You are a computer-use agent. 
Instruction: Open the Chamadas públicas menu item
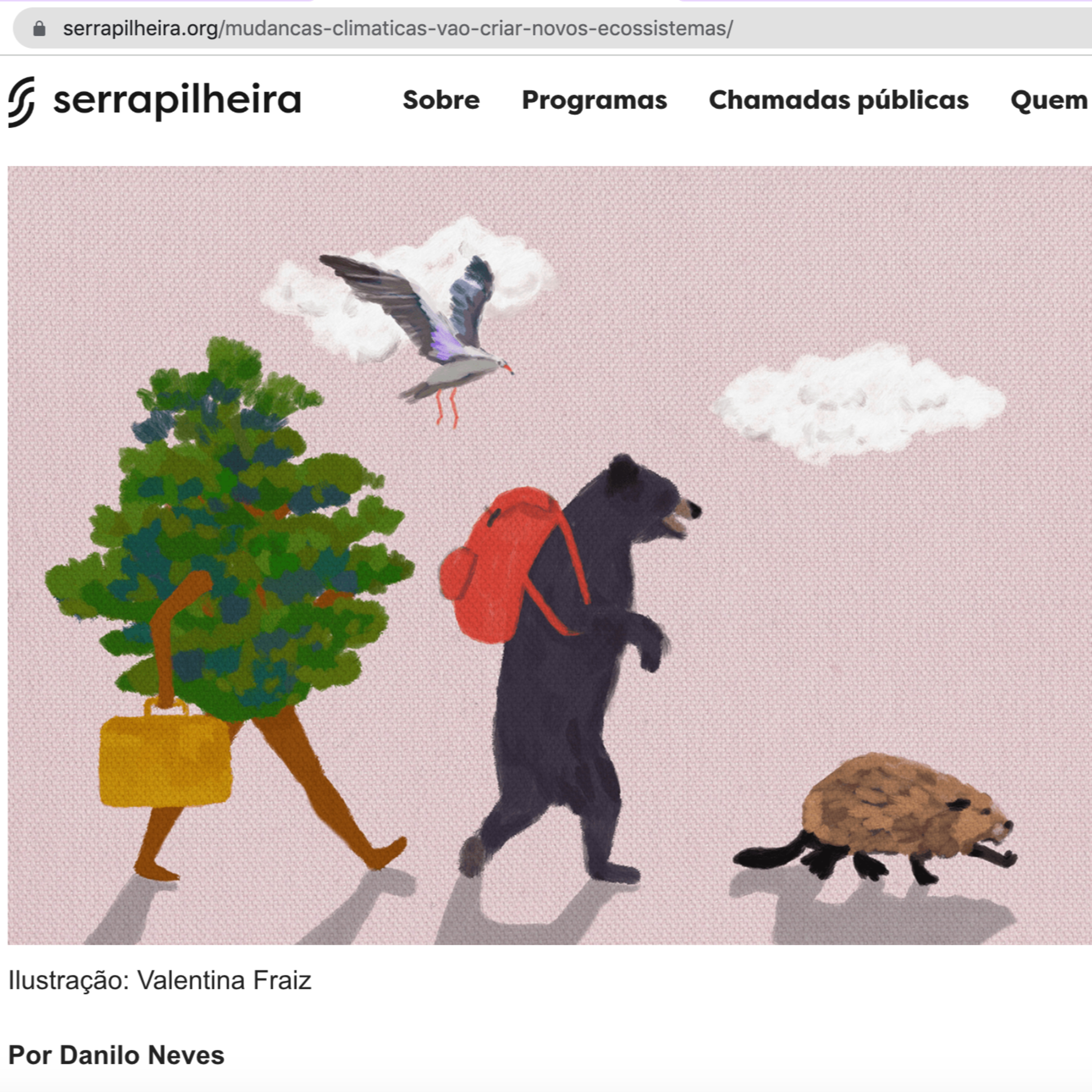click(x=839, y=100)
